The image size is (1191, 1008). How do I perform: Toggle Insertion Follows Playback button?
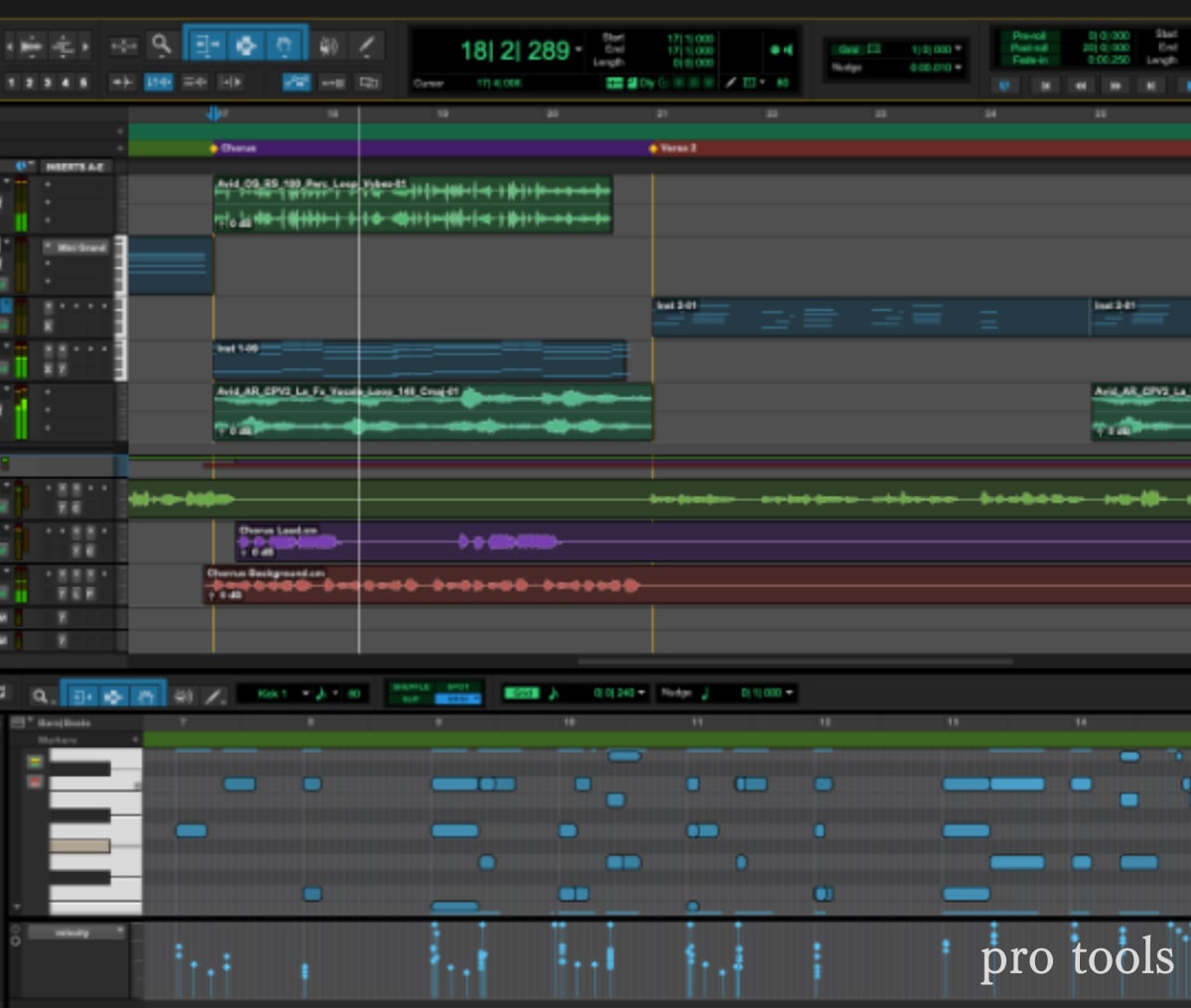pos(230,82)
